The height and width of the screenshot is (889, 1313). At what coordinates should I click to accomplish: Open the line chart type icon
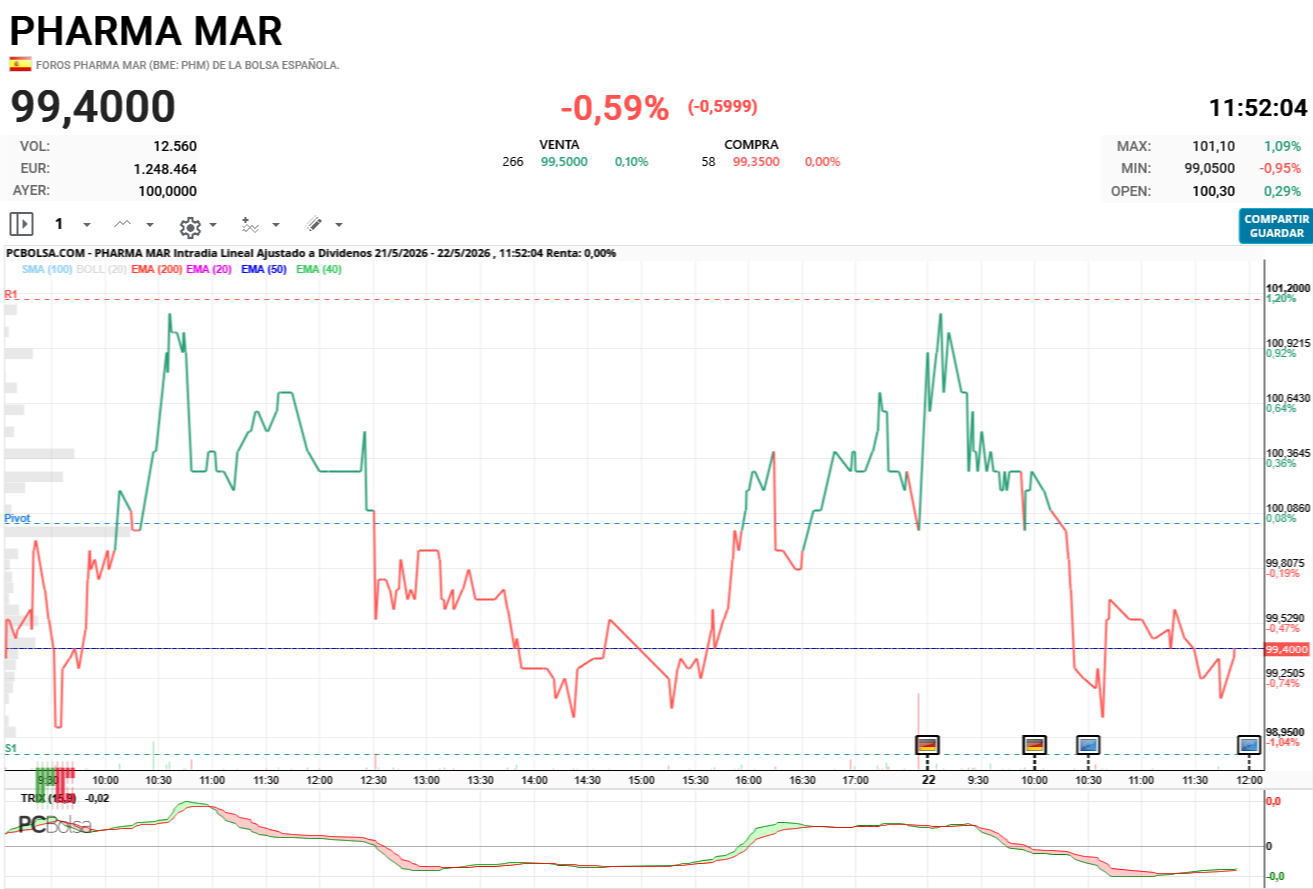click(123, 224)
